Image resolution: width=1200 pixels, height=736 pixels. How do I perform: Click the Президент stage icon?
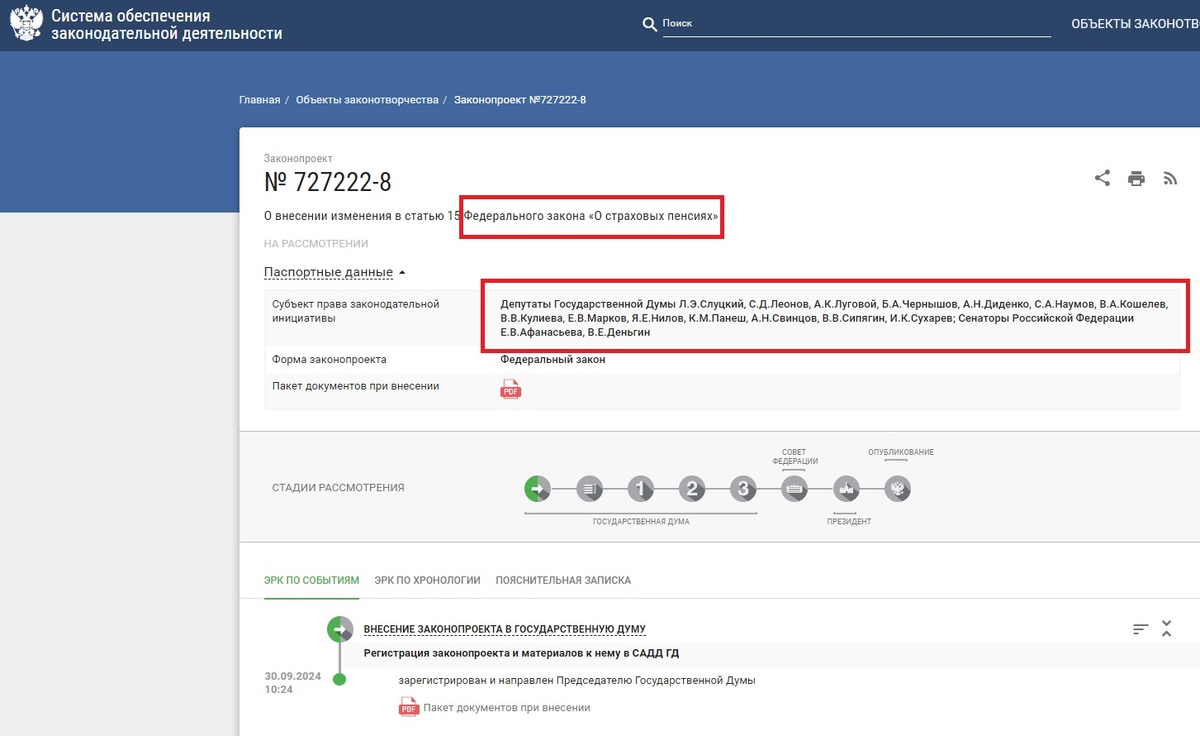(x=846, y=489)
